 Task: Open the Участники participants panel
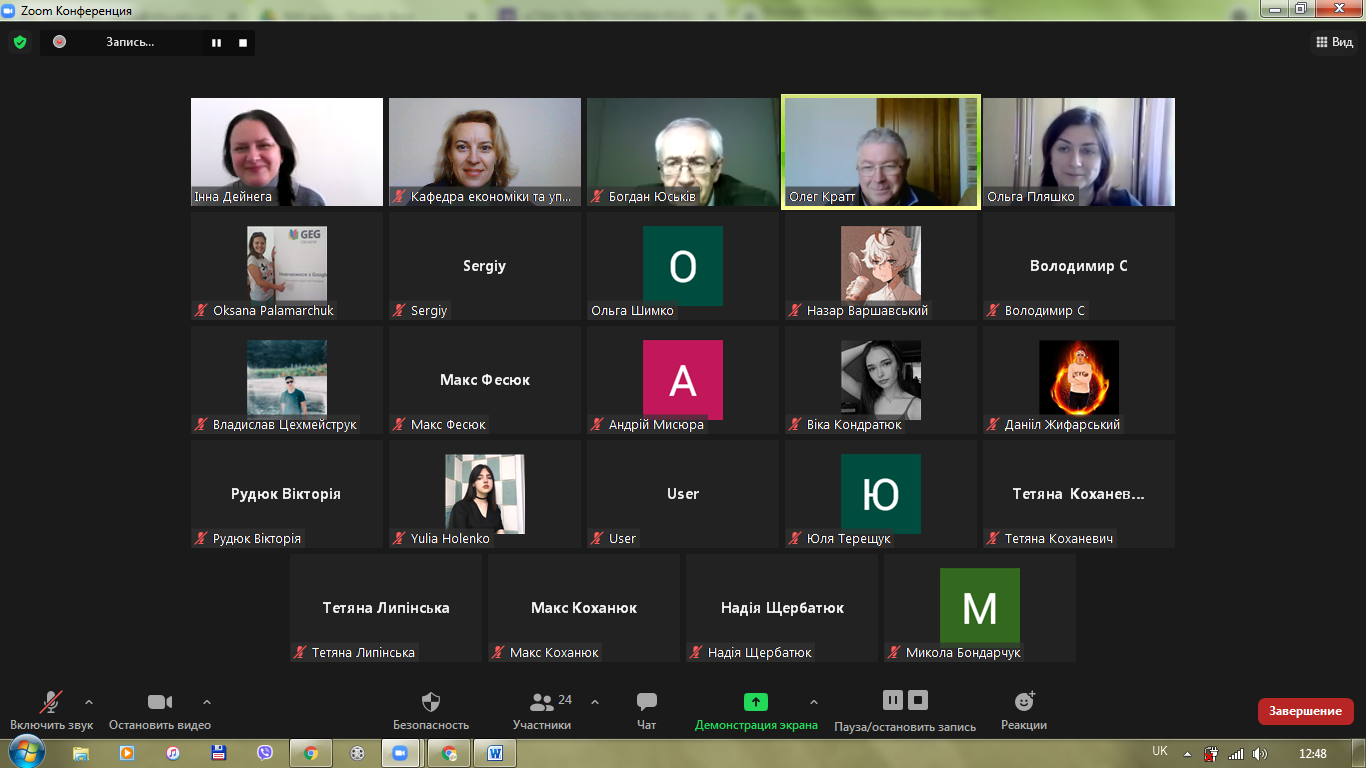543,702
